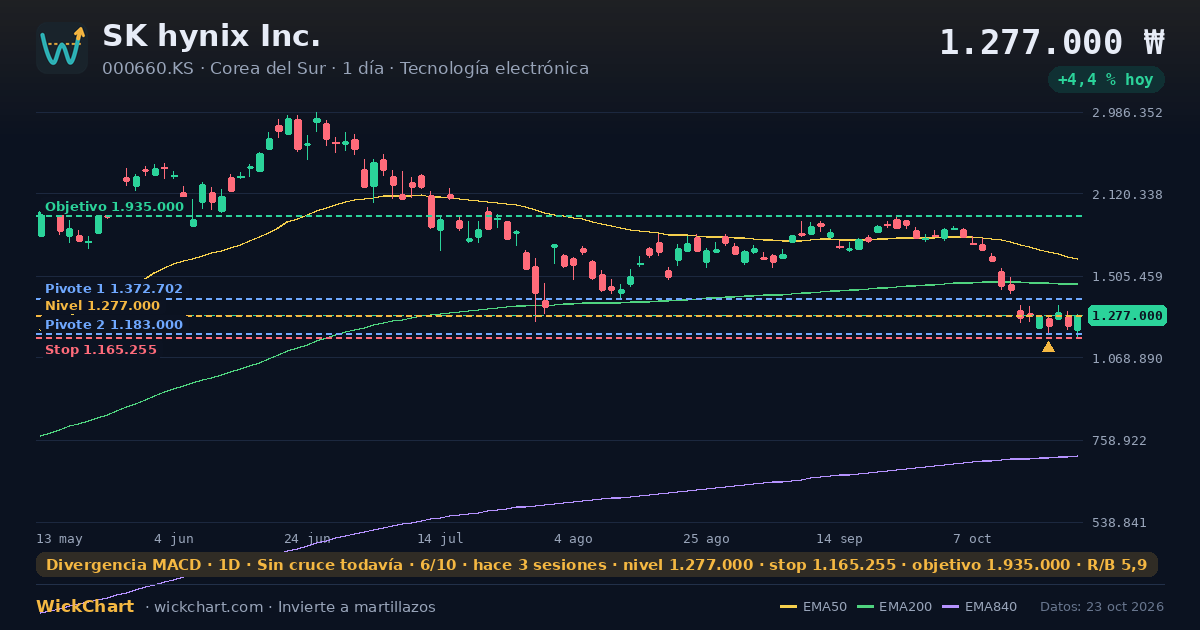Click the 1.505.459 price axis label
Screen dimensions: 1200x630
[x=1128, y=277]
